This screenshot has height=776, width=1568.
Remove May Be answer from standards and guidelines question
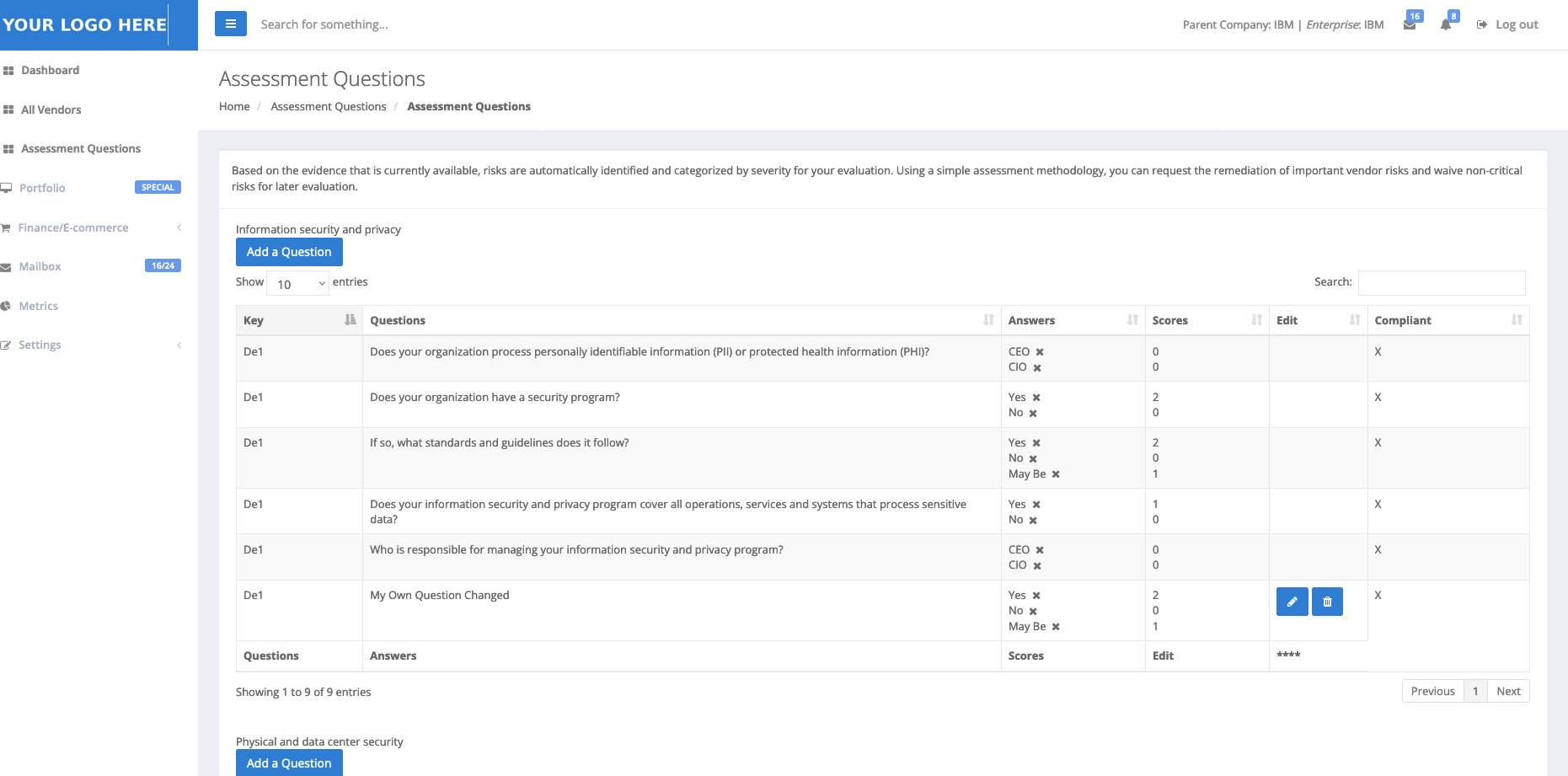click(x=1056, y=474)
